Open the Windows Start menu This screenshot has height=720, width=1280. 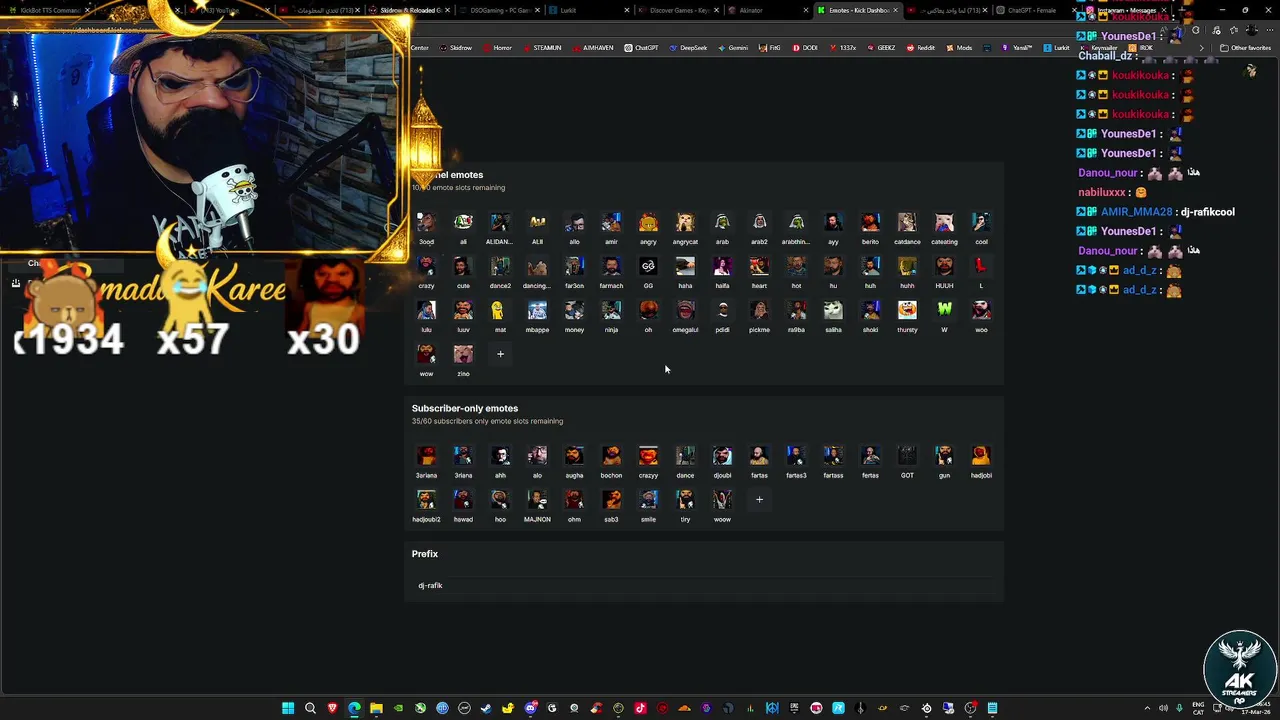pyautogui.click(x=288, y=708)
